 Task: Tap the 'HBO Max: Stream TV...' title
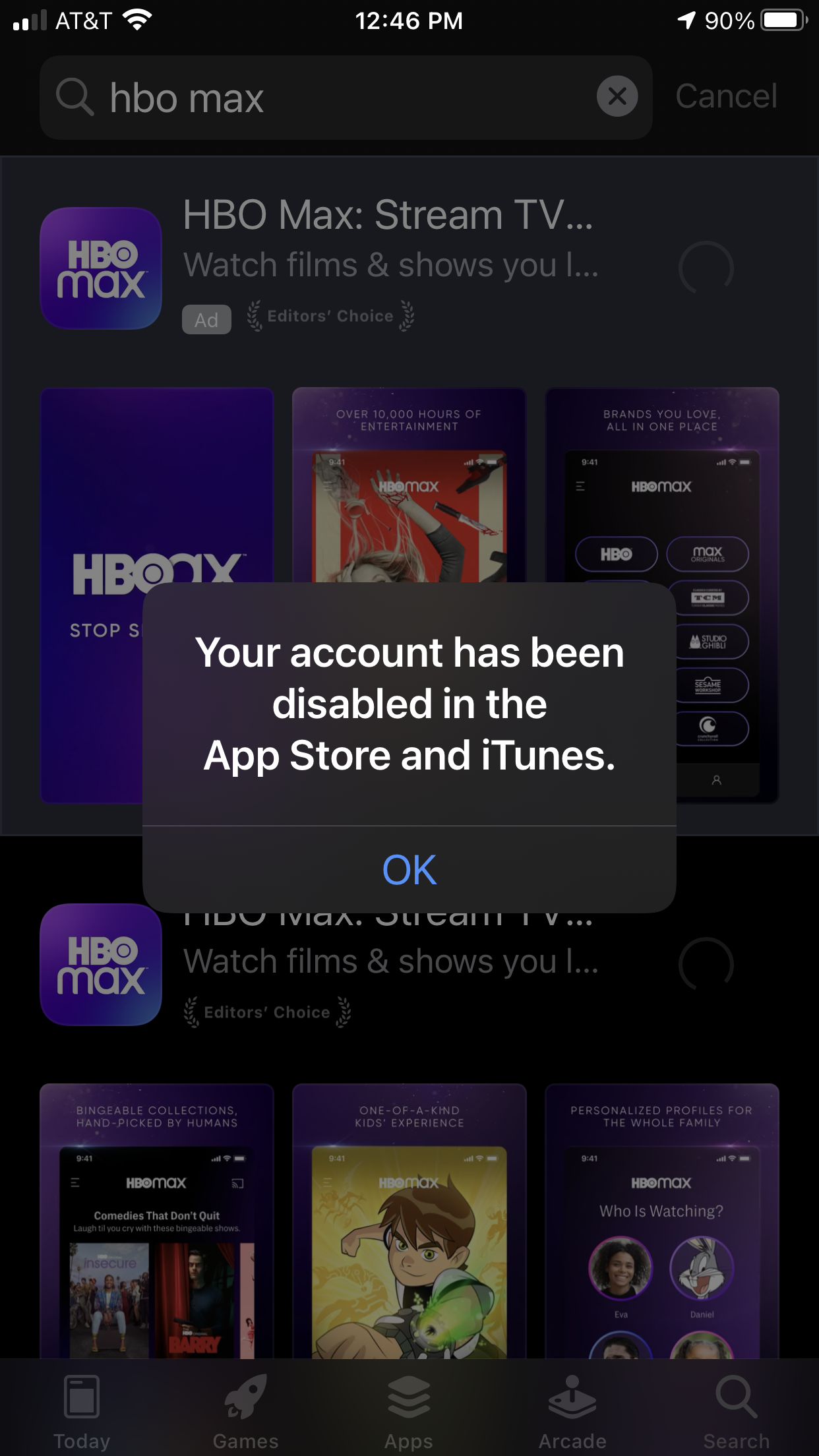388,215
